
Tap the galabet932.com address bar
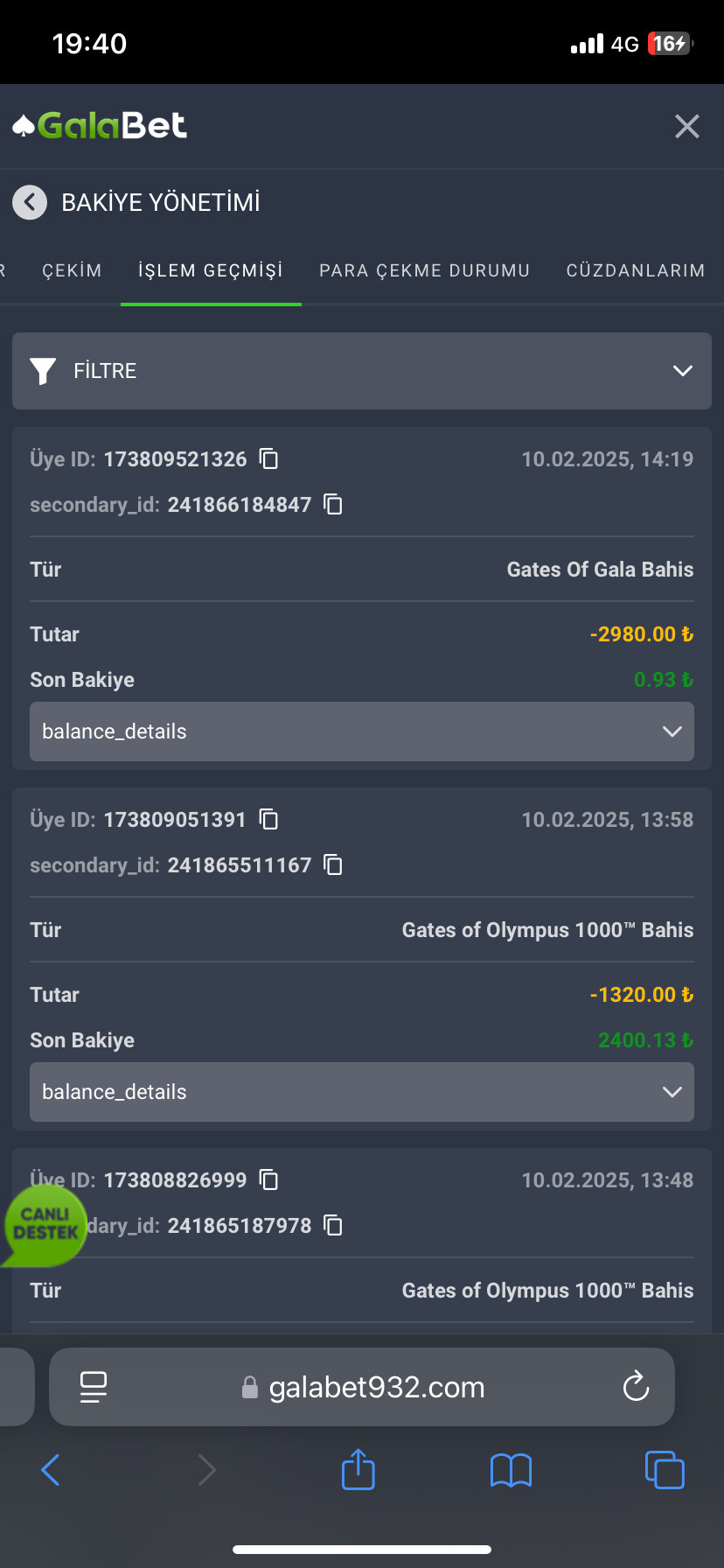[x=376, y=1387]
